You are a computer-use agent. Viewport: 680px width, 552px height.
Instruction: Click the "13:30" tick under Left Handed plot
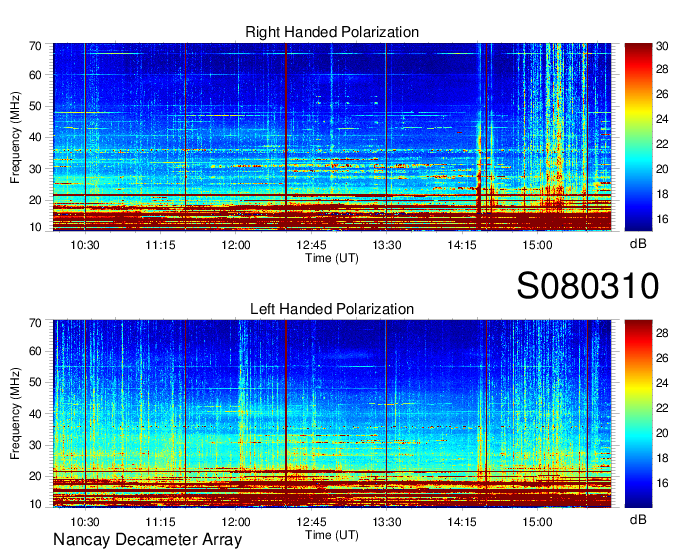click(387, 522)
